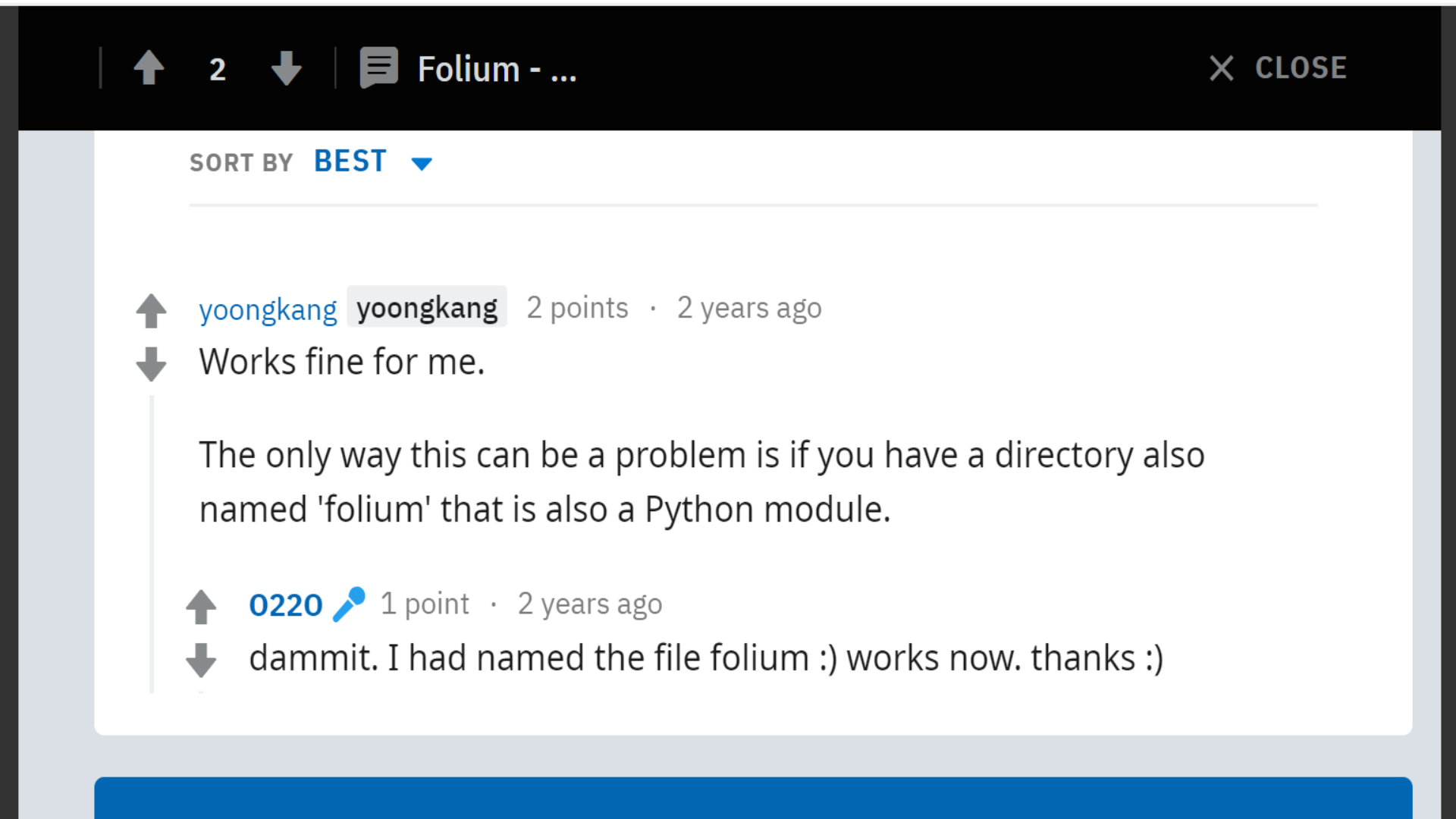Click the 2 years ago timestamp on 0220's reply
1456x819 pixels.
click(590, 604)
